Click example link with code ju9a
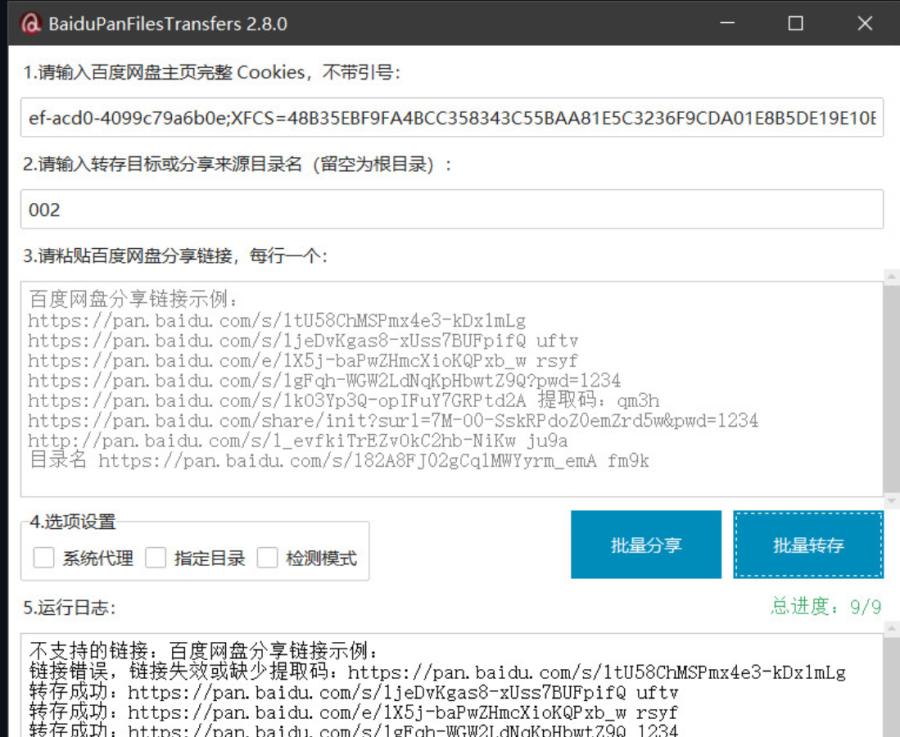 [x=298, y=440]
